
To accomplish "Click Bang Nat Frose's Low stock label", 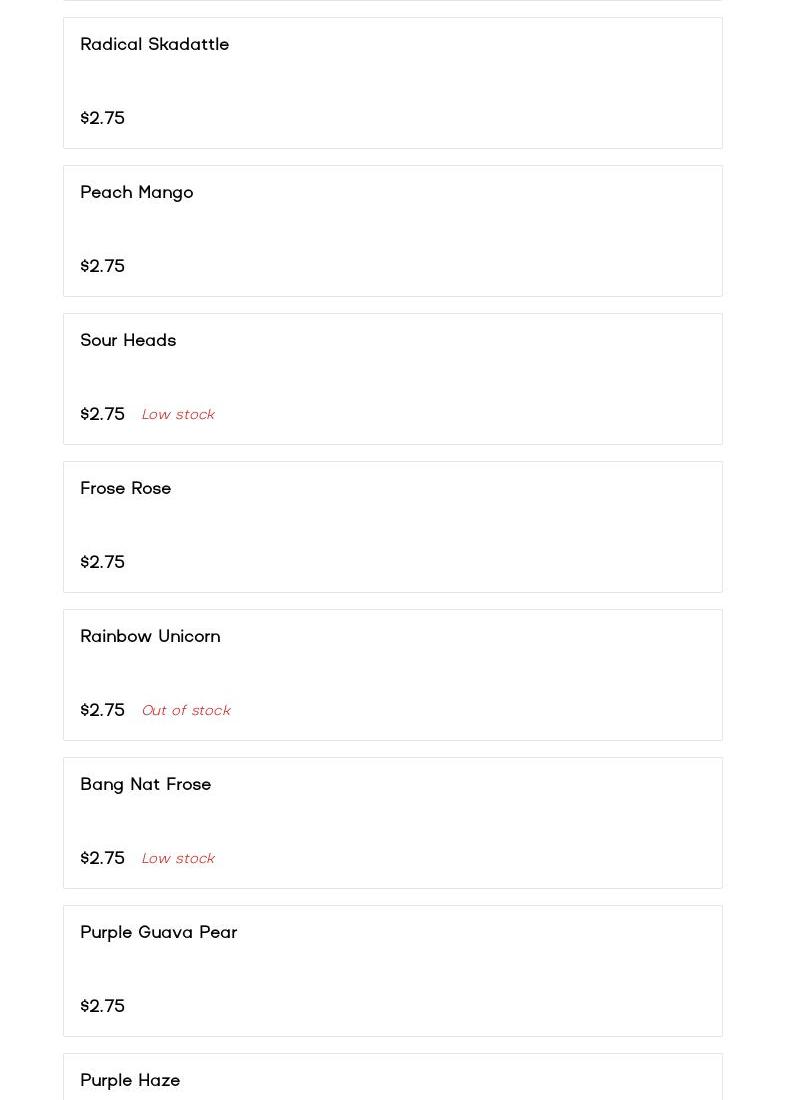I will click(x=178, y=859).
